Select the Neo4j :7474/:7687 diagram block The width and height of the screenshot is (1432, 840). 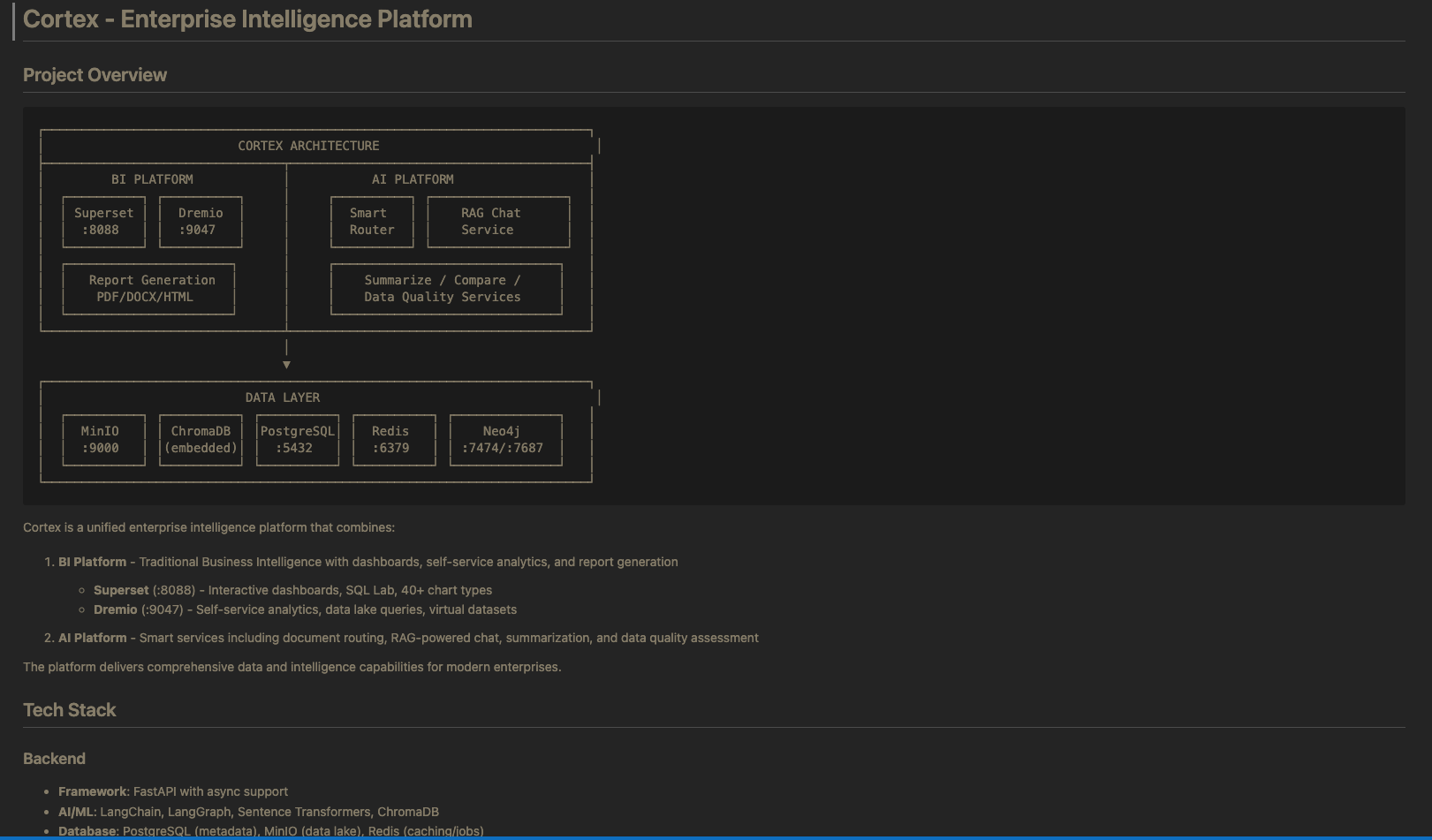506,439
